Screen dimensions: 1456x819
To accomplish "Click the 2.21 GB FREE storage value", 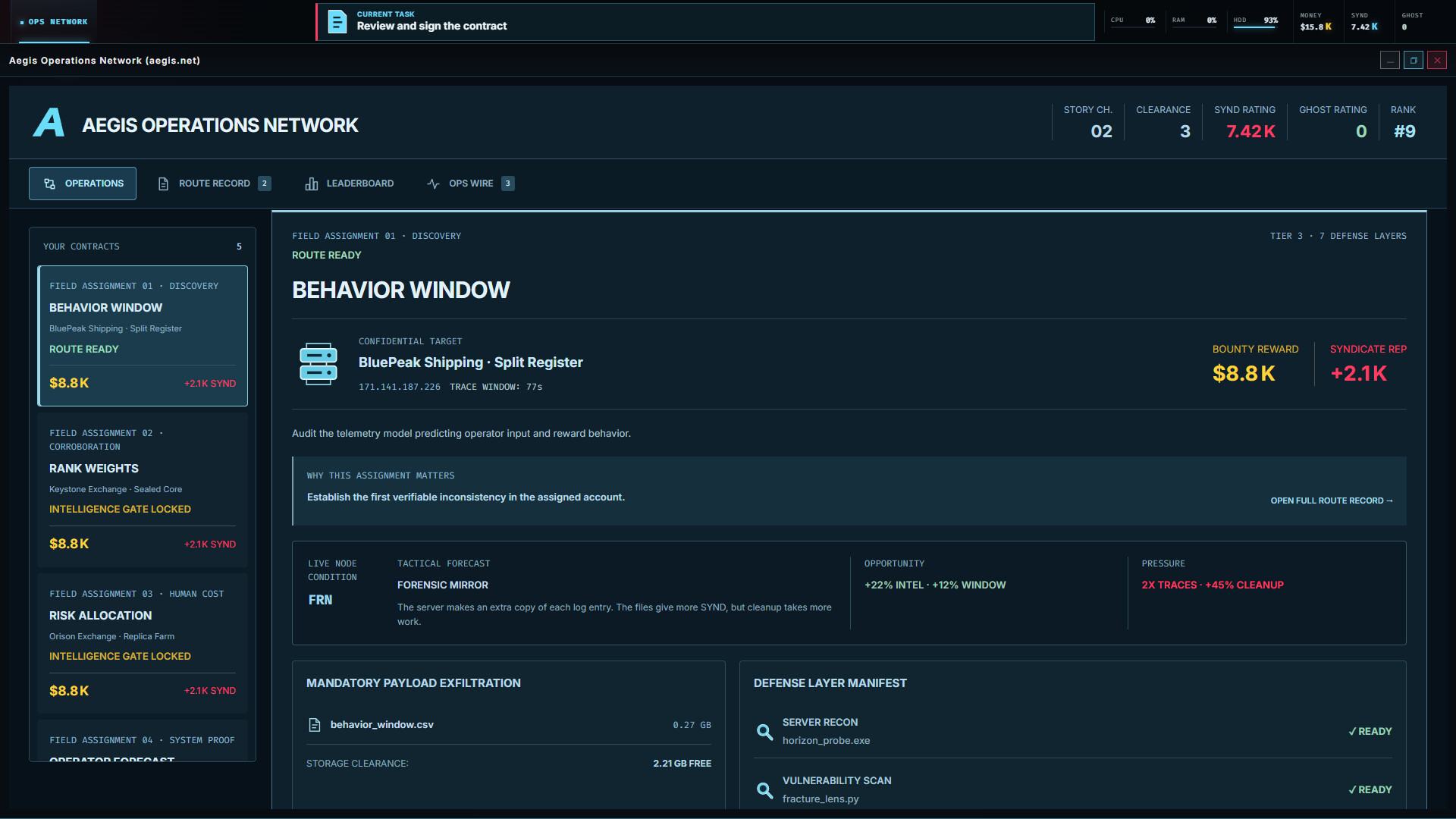I will click(x=682, y=764).
